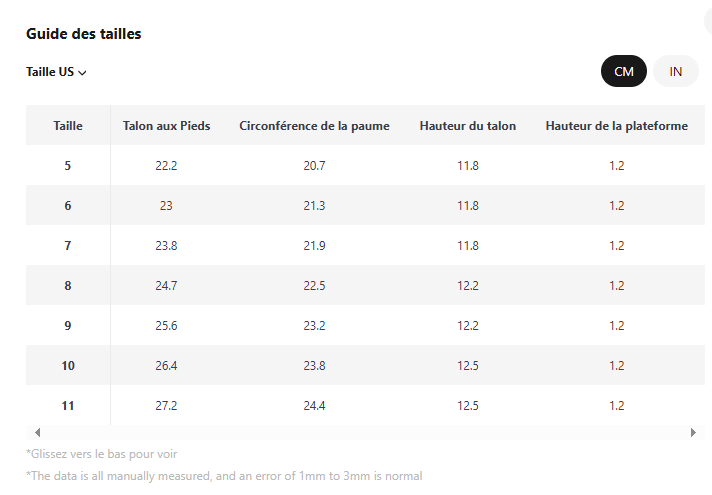Click the Hauteur du talon header
Screen dimensions: 712x495
click(468, 126)
